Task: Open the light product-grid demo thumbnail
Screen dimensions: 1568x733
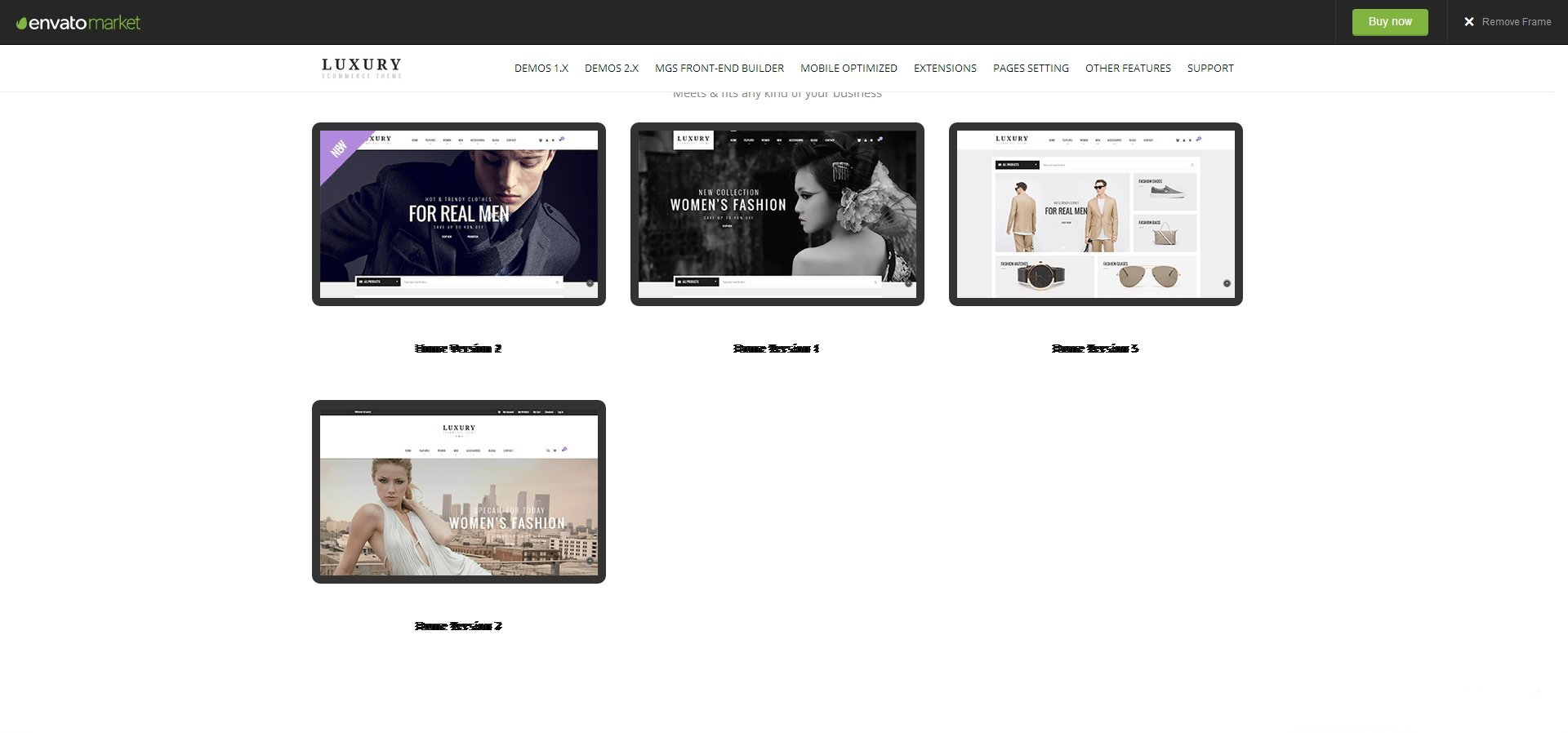Action: click(1096, 215)
